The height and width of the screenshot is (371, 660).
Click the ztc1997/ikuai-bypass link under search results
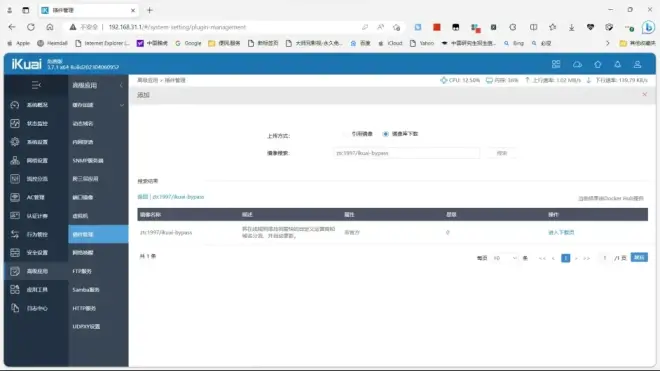[178, 197]
